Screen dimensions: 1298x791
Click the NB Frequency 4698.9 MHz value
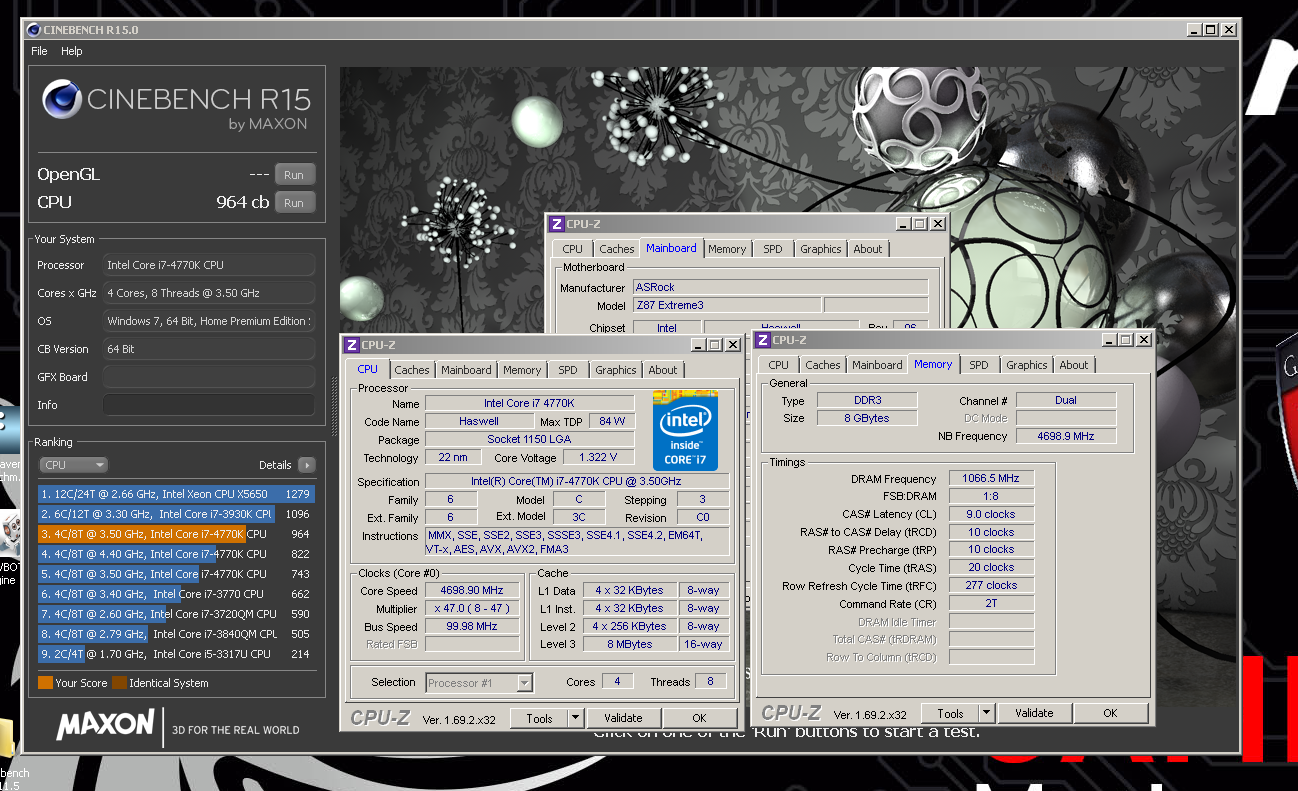(1066, 436)
